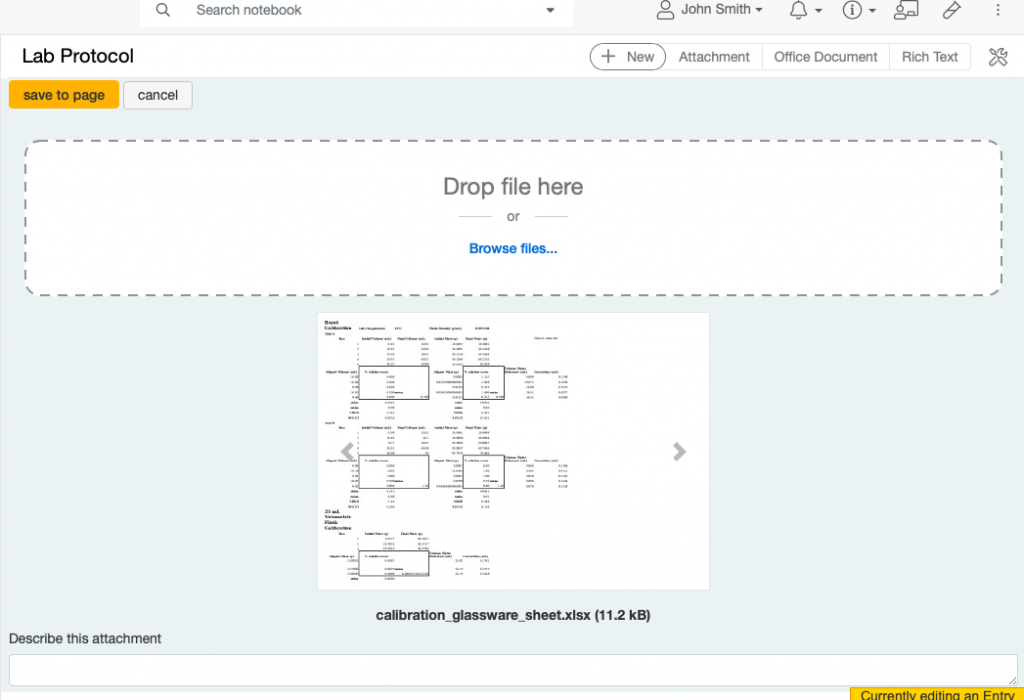Screen dimensions: 1024x700
Task: Click the save to page button
Action: pyautogui.click(x=64, y=95)
